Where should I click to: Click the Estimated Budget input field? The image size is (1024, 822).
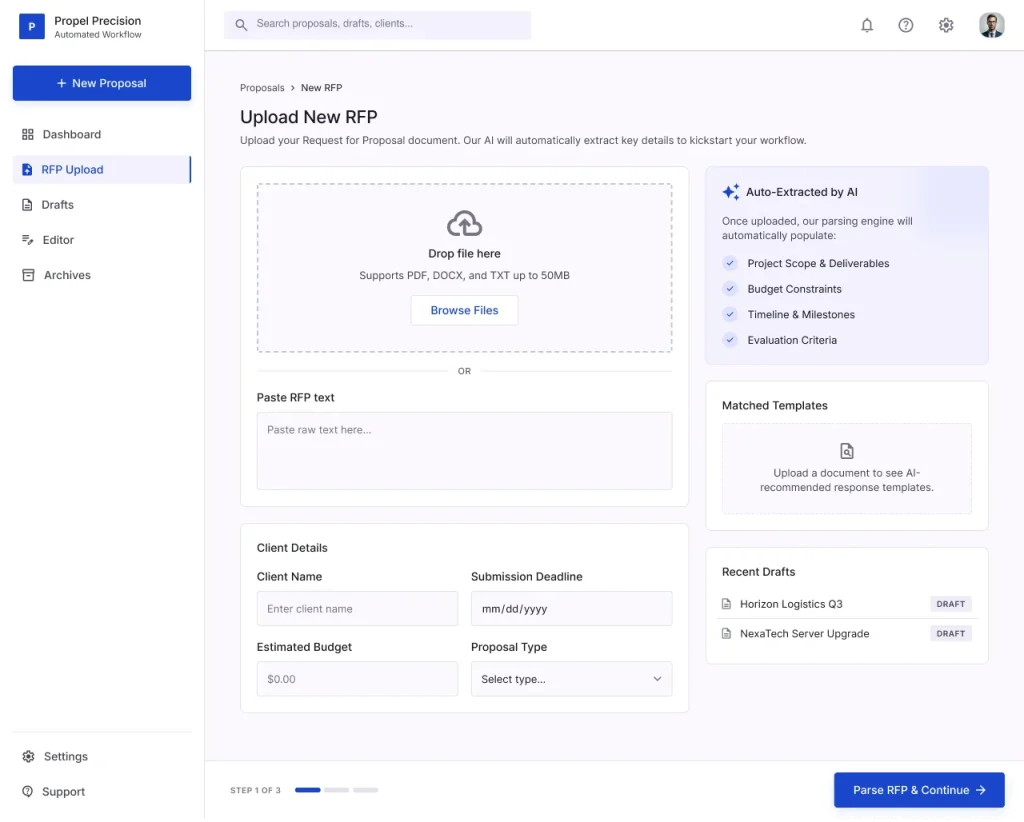(x=357, y=679)
